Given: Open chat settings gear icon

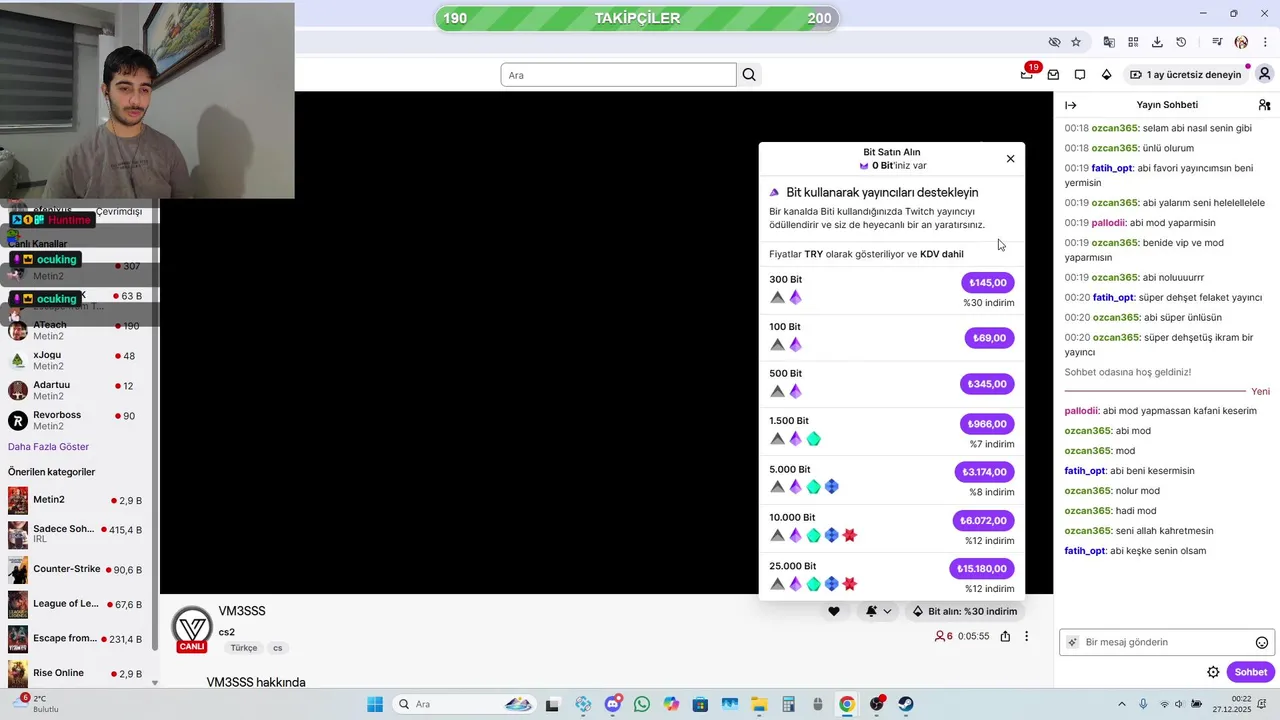Looking at the screenshot, I should pos(1213,672).
